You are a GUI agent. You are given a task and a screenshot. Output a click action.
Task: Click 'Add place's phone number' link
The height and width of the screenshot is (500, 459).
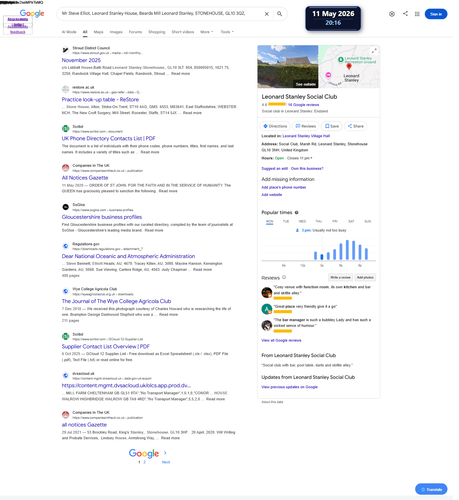tap(284, 187)
